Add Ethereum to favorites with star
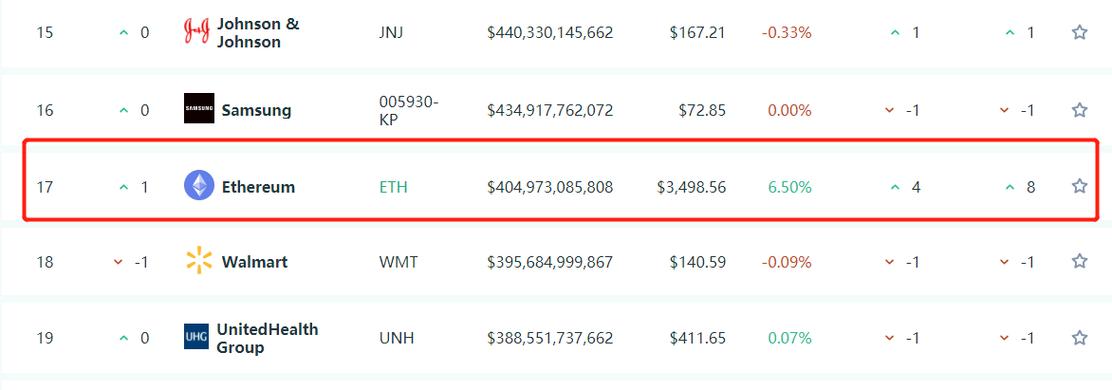 [1079, 186]
